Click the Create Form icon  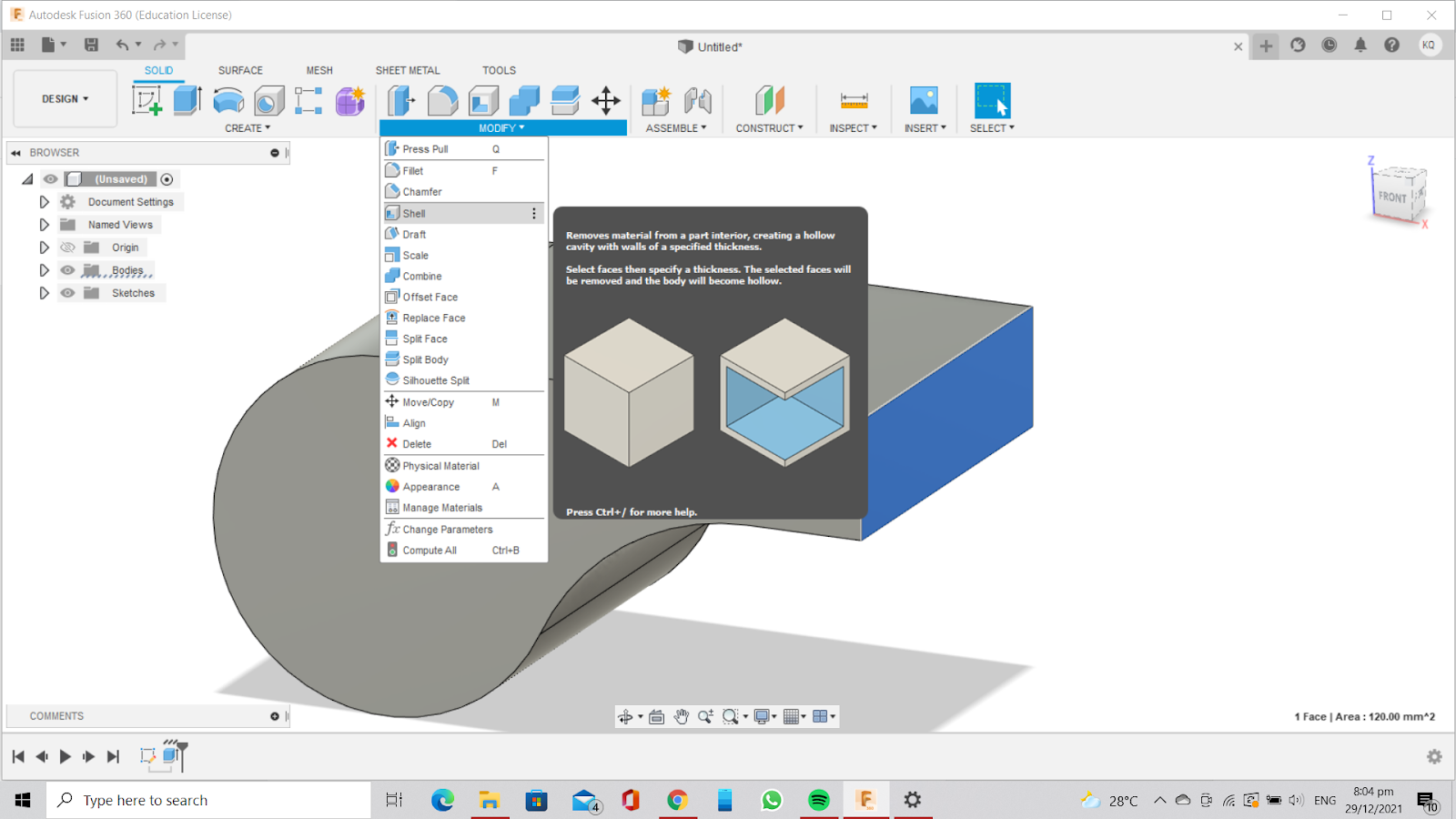tap(350, 100)
